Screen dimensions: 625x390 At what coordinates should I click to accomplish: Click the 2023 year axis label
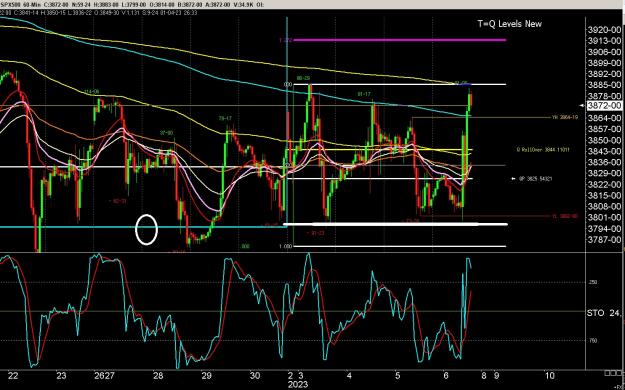click(x=298, y=384)
